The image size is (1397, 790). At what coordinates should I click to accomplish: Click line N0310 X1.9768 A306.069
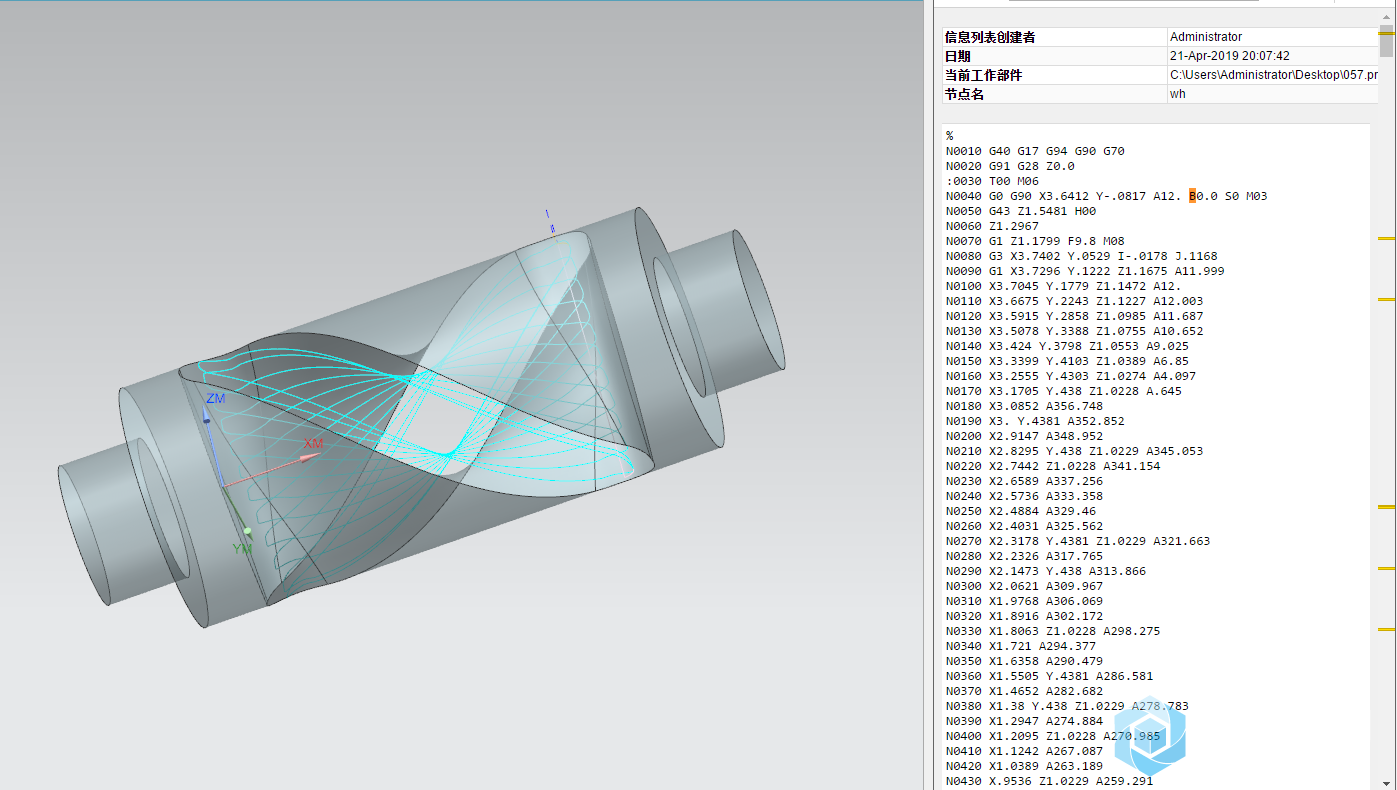pyautogui.click(x=1025, y=601)
